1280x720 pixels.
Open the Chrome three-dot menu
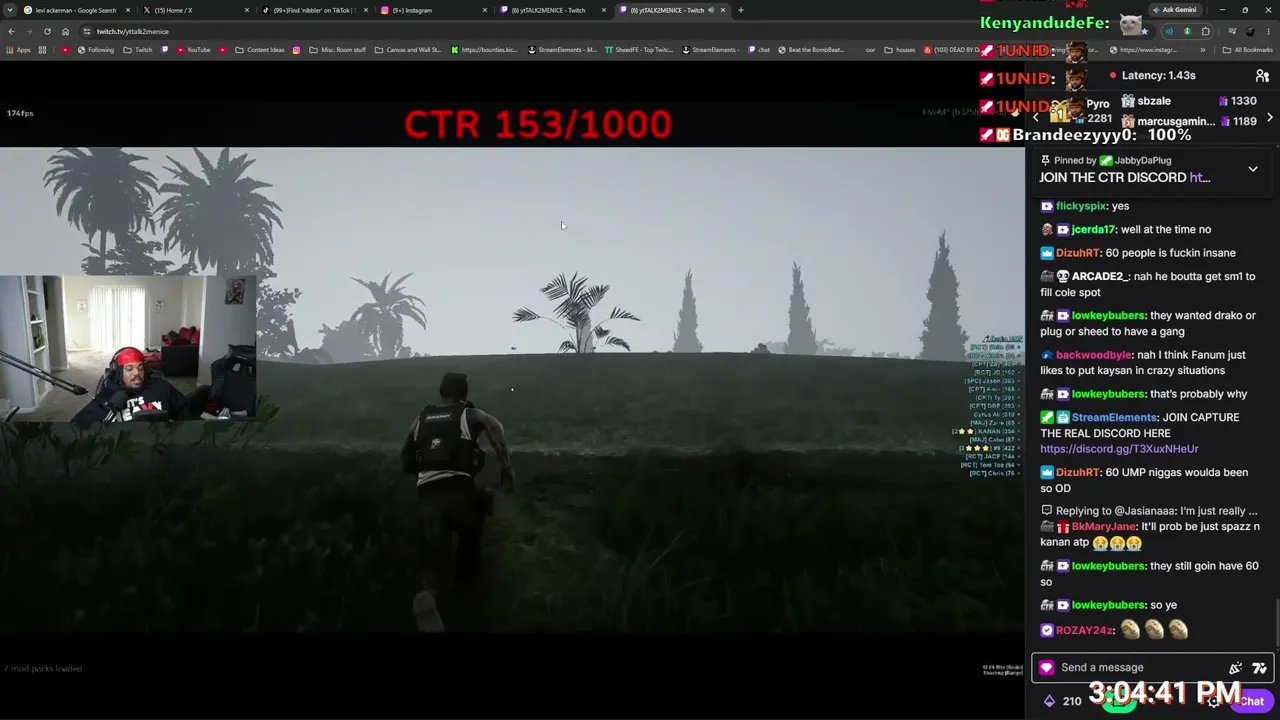point(1268,31)
